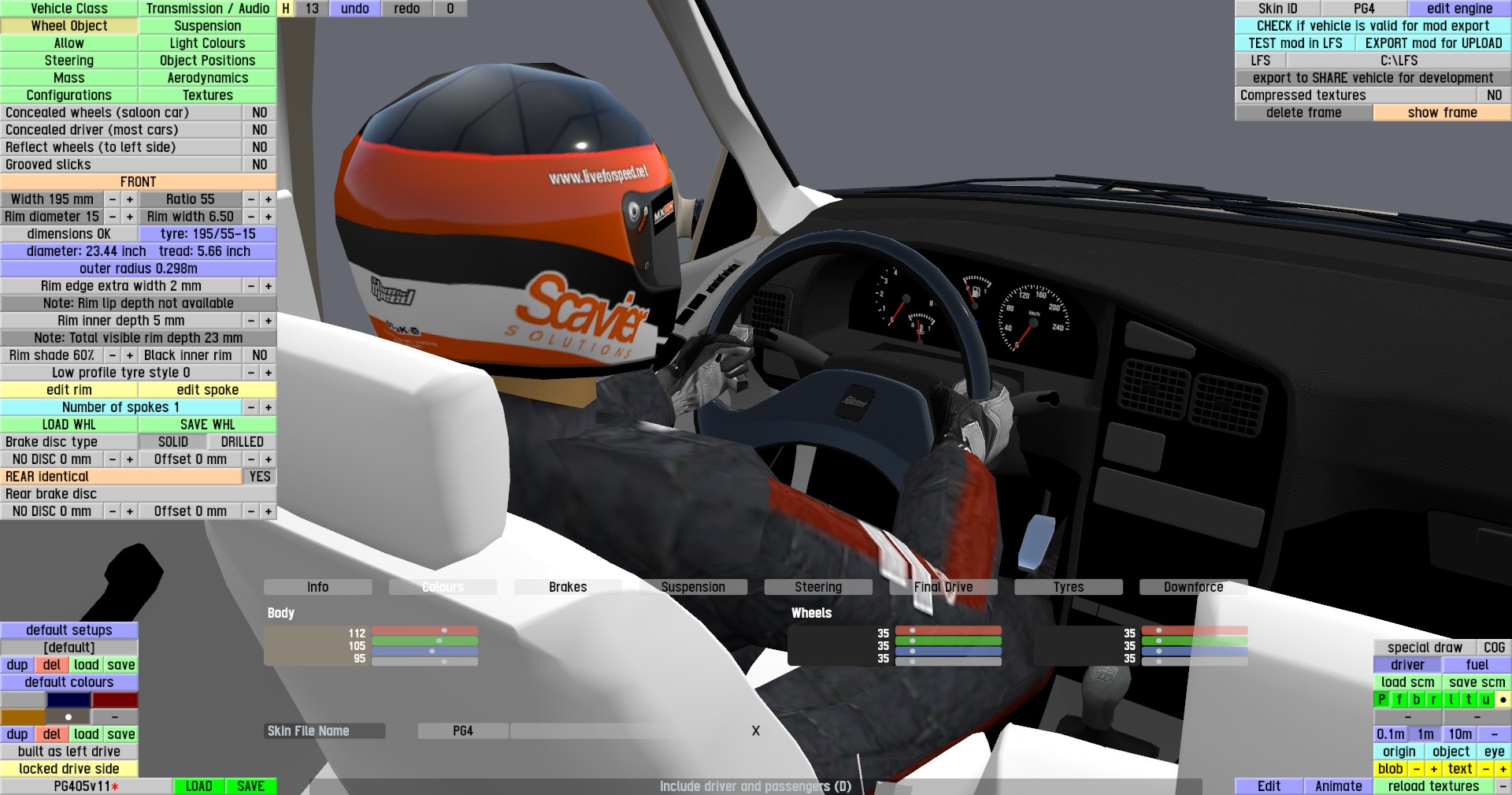
Task: Toggle the fuel display button
Action: [x=1477, y=665]
